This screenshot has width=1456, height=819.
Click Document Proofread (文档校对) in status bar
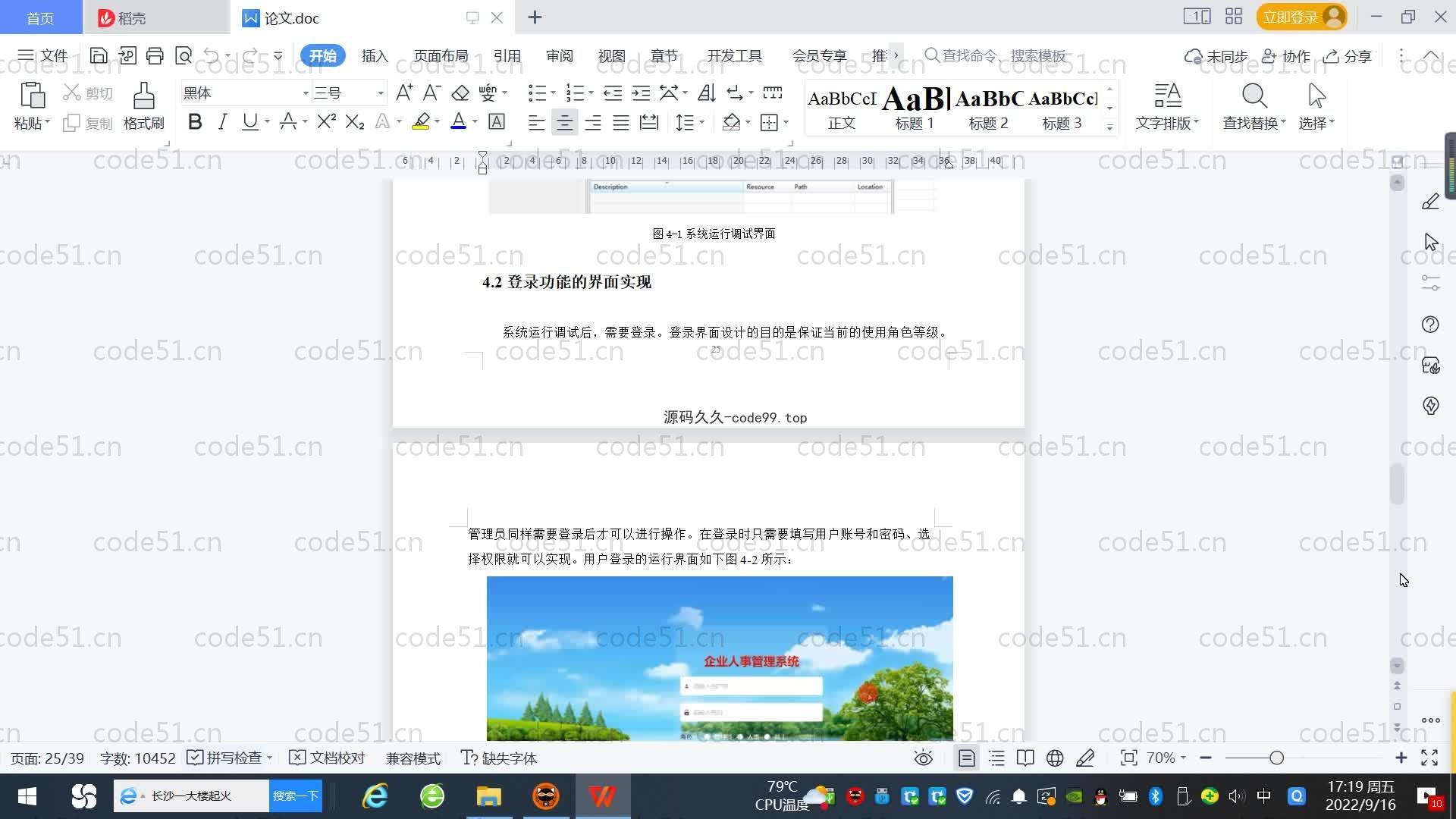[328, 758]
